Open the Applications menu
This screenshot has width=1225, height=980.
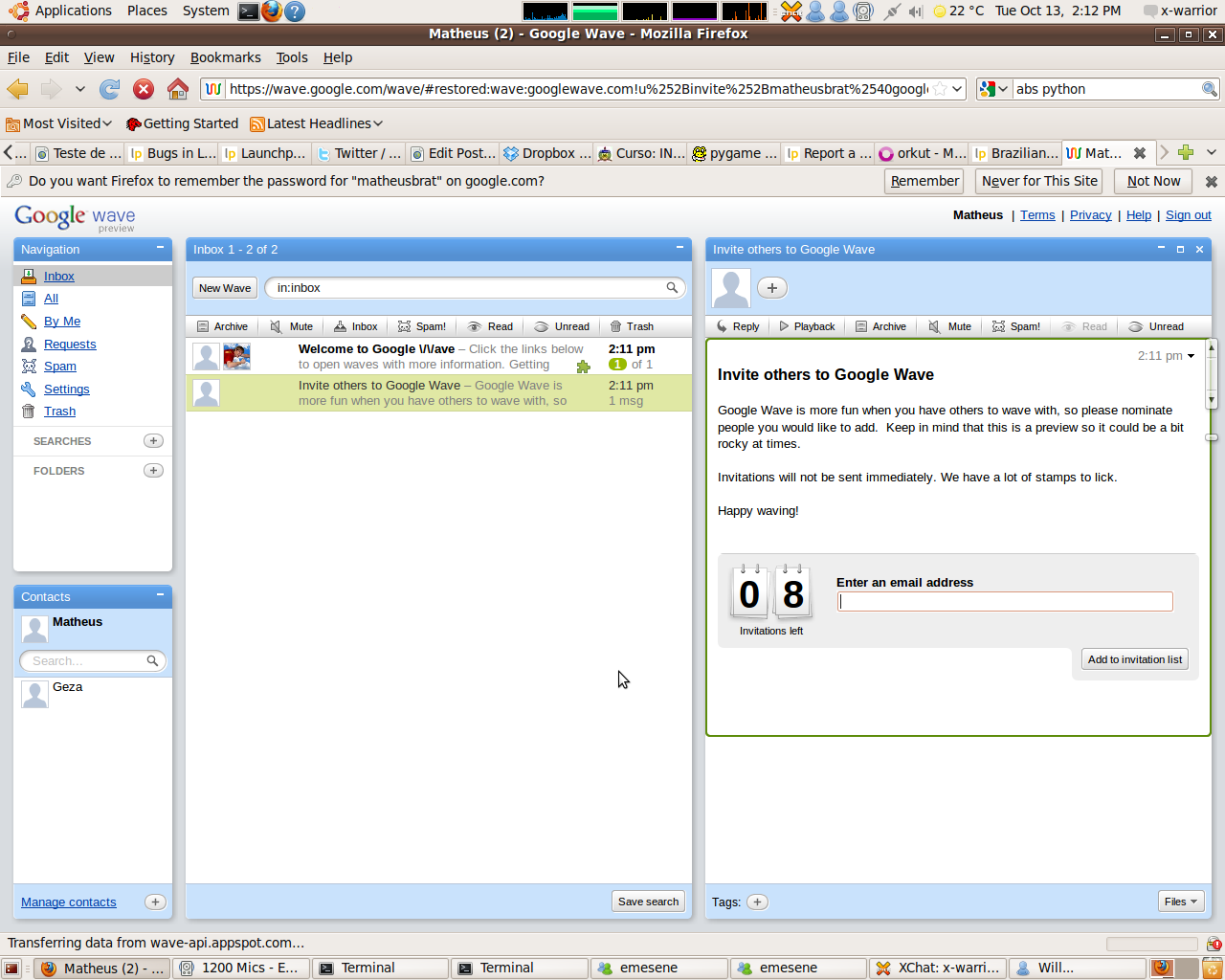[x=60, y=11]
